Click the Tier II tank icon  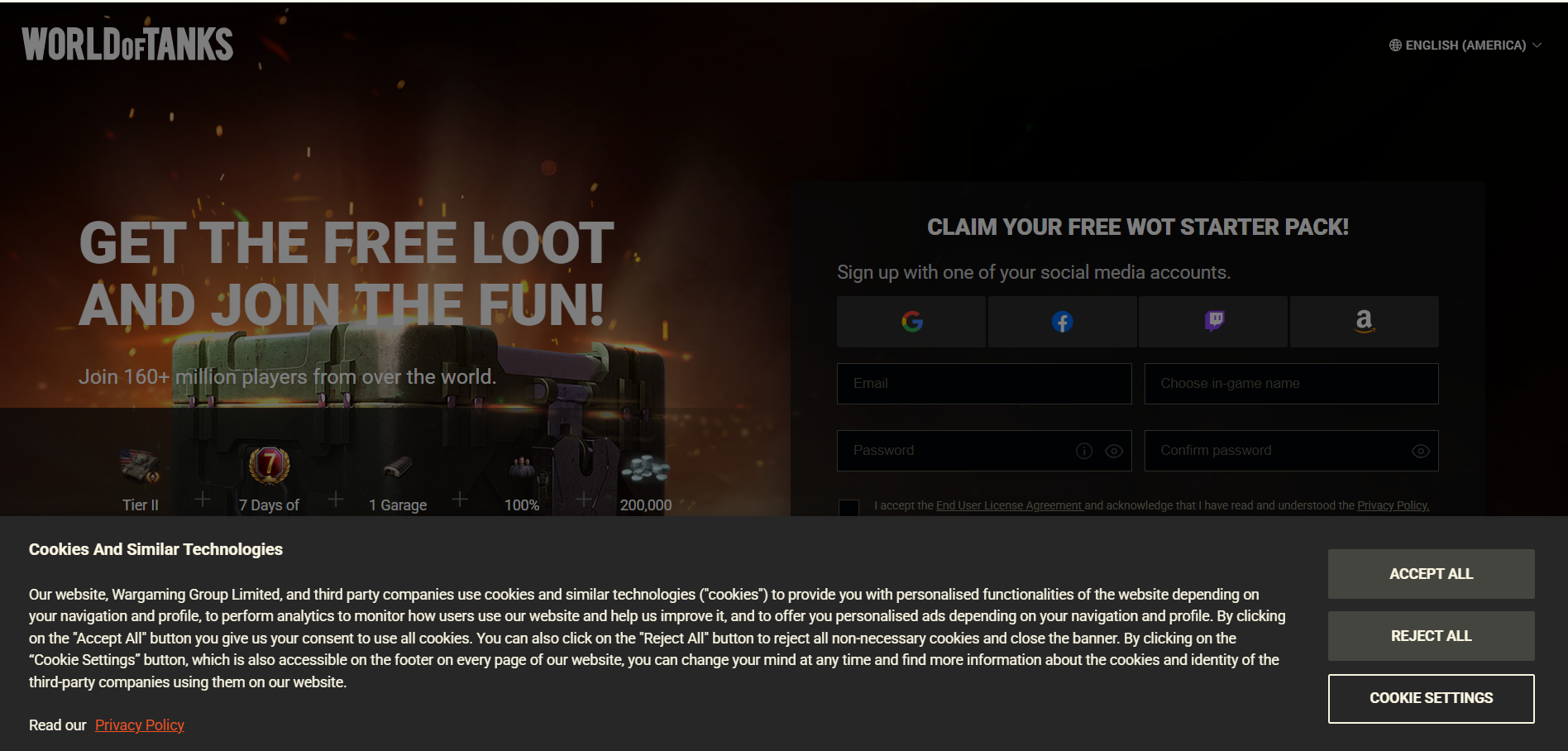click(140, 466)
